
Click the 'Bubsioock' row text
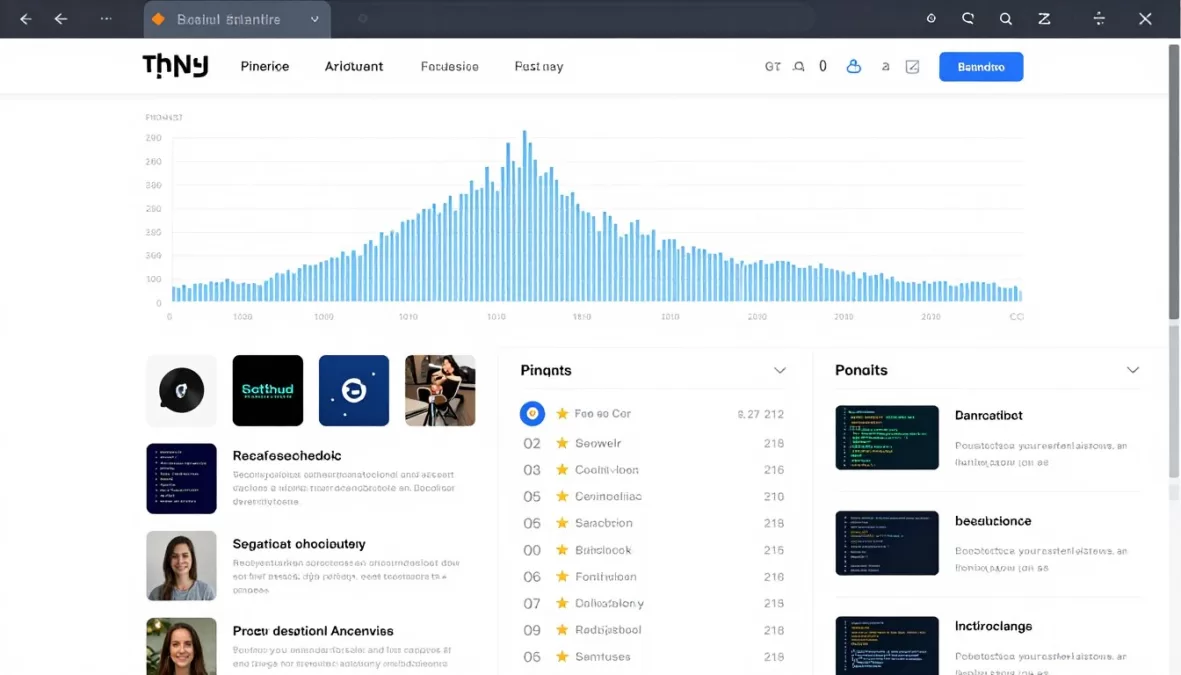(x=603, y=550)
